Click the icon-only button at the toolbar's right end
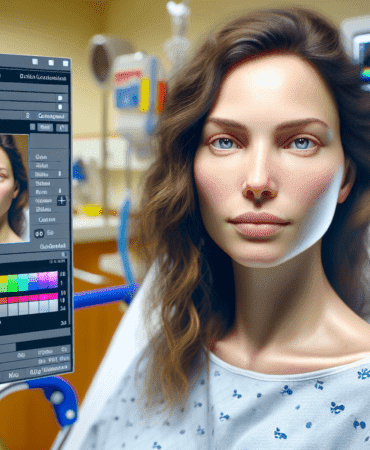Viewport: 370px width, 450px height. point(62,128)
